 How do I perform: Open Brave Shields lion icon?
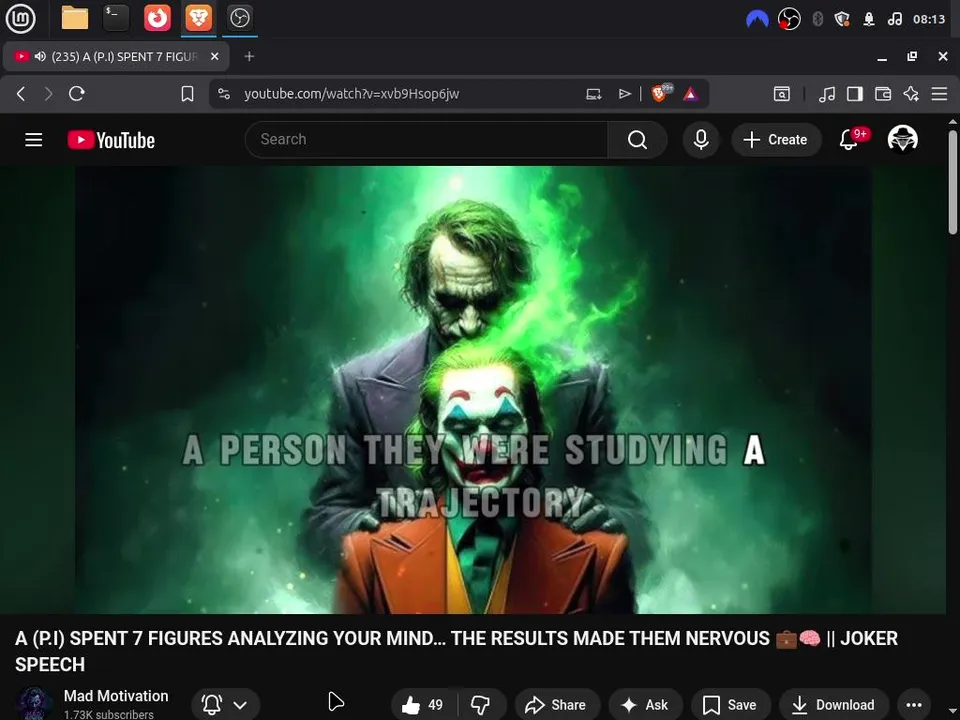tap(661, 93)
